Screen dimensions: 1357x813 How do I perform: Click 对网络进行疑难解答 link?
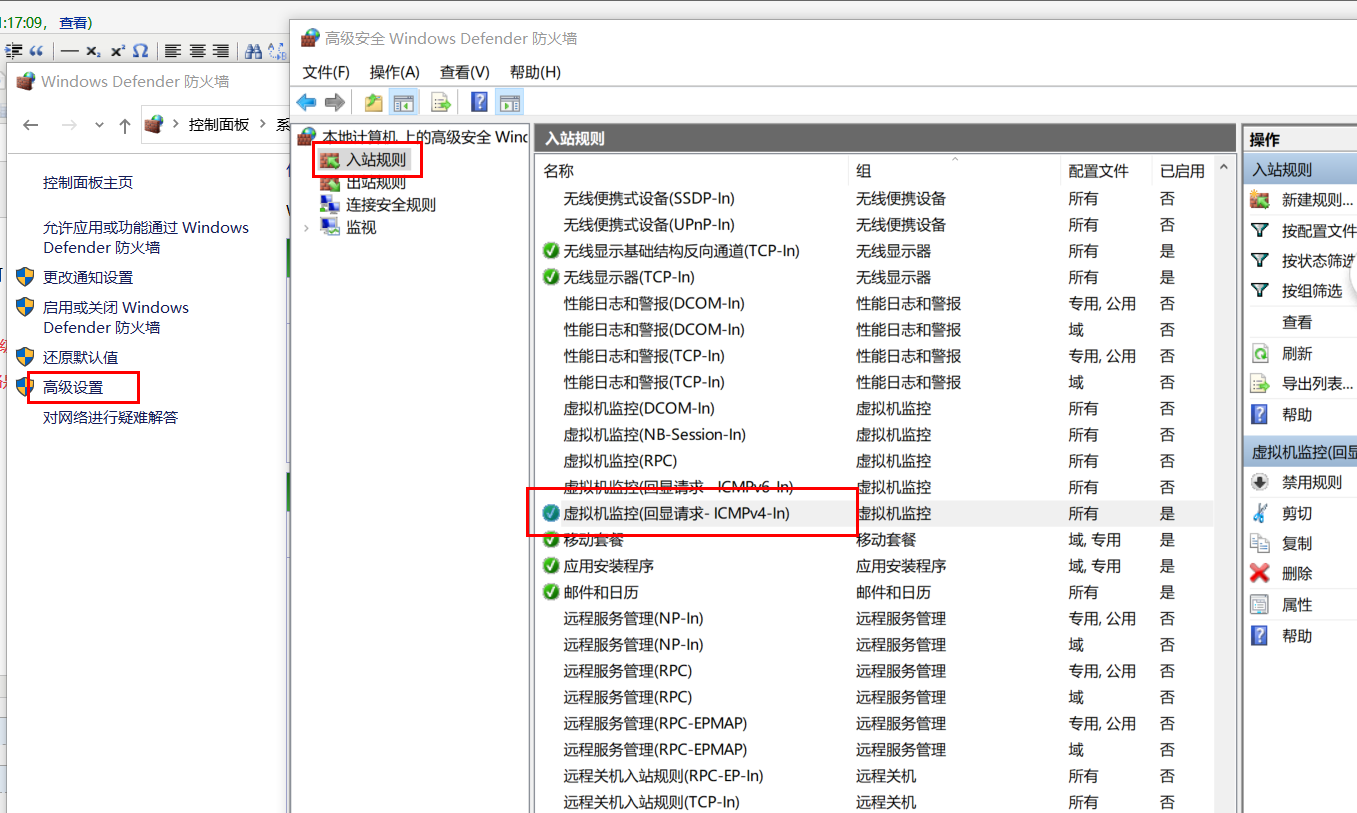tap(110, 417)
